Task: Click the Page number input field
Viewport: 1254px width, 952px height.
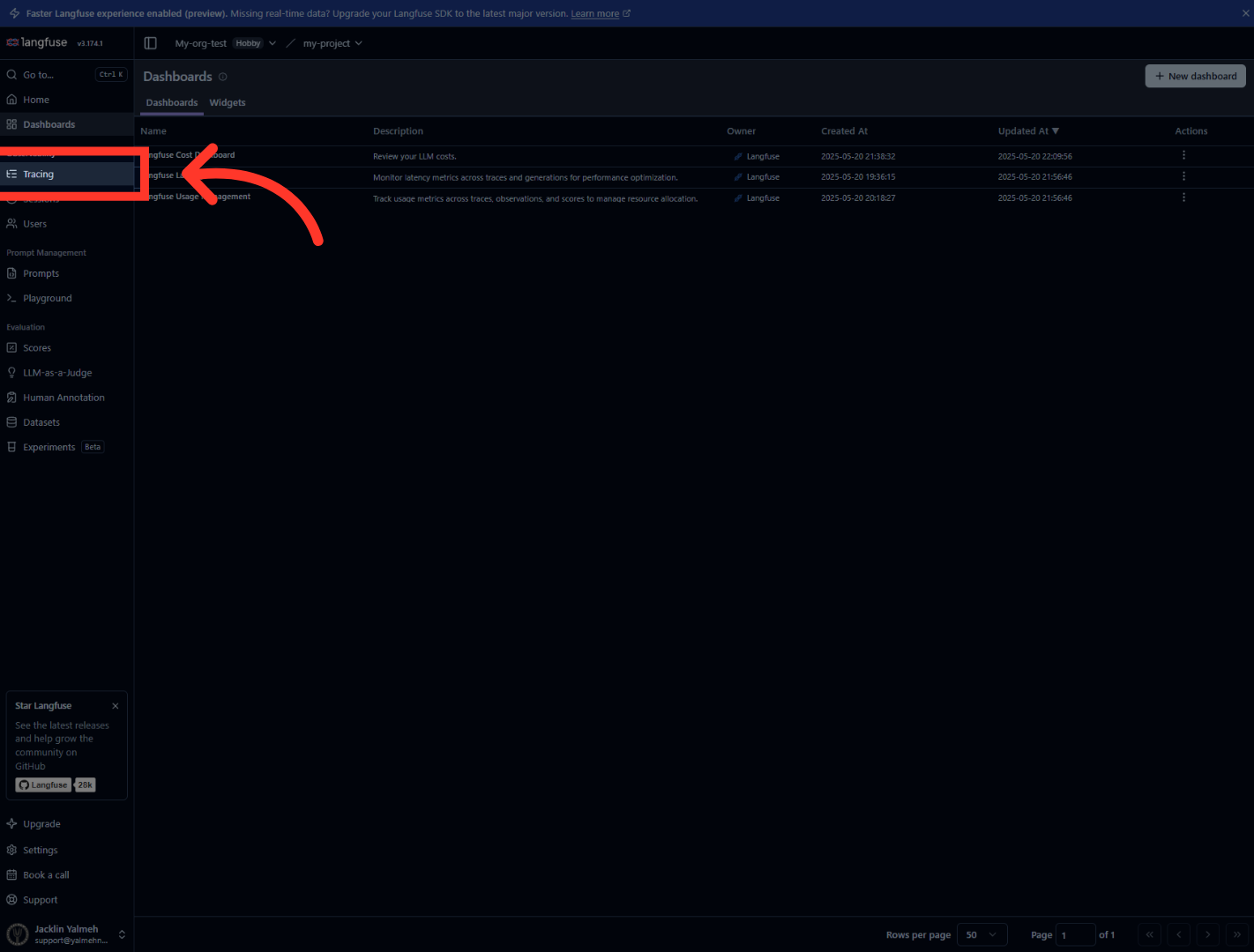Action: click(1076, 935)
